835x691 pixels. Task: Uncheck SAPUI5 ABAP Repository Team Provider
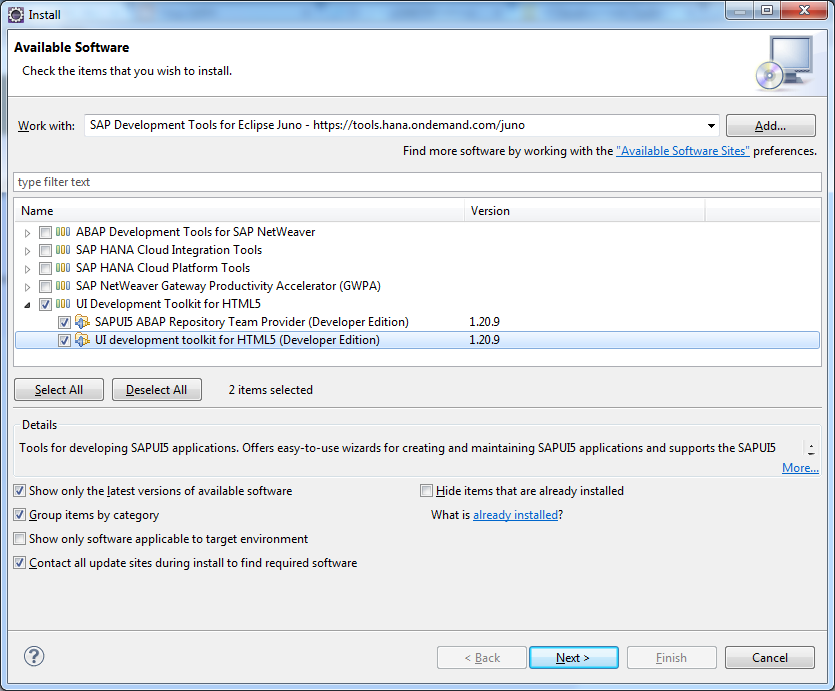point(64,323)
